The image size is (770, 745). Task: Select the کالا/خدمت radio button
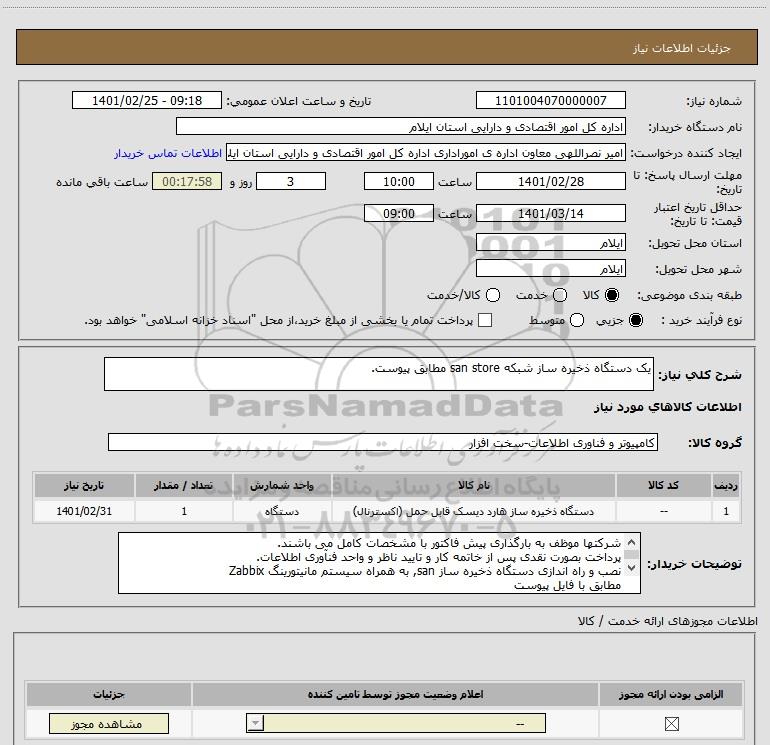493,296
